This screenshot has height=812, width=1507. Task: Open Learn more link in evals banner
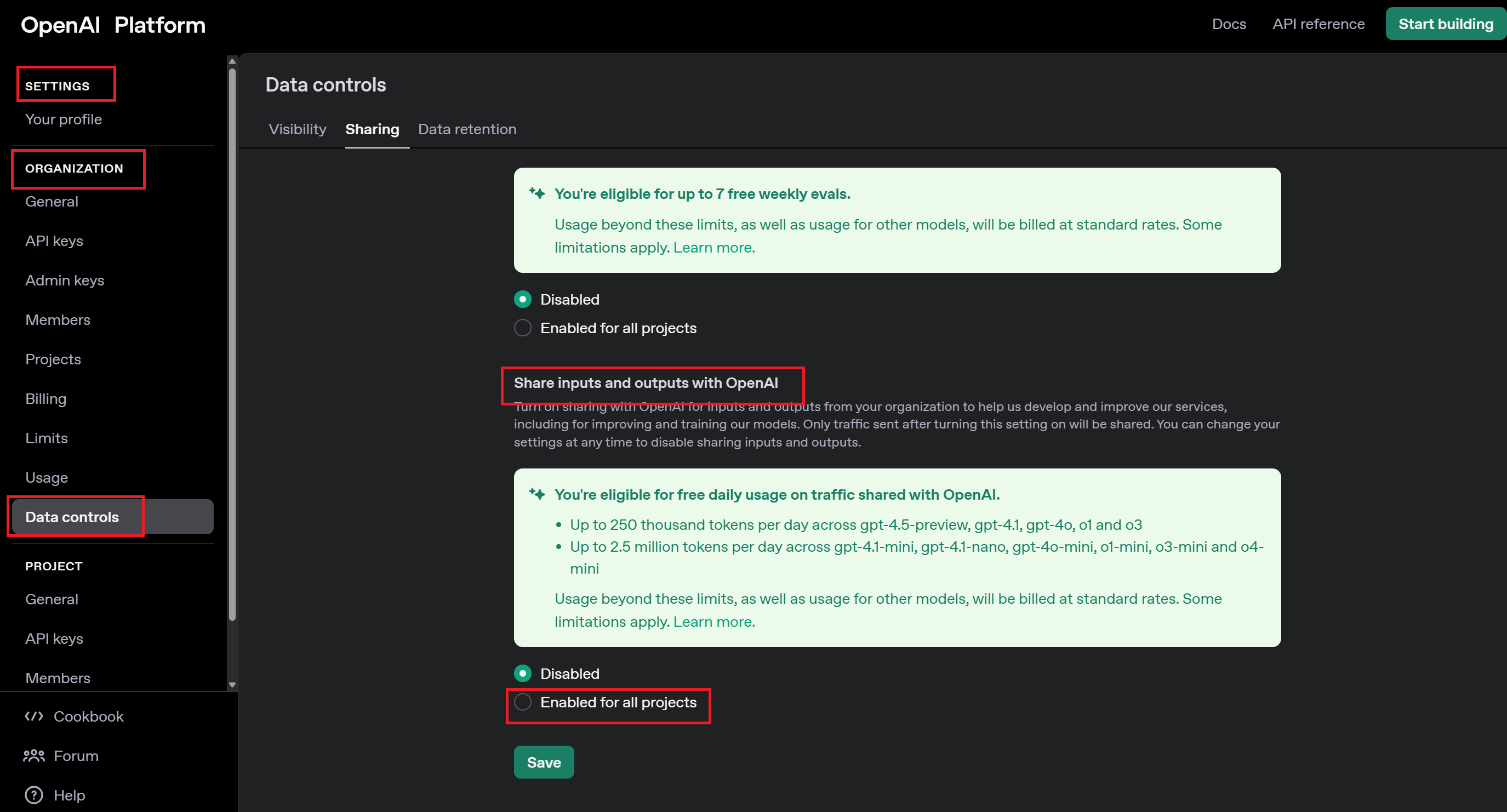coord(713,248)
